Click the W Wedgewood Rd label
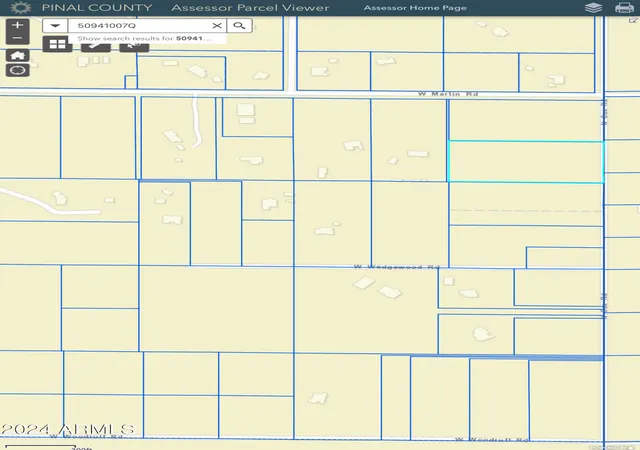This screenshot has height=450, width=640. [396, 267]
